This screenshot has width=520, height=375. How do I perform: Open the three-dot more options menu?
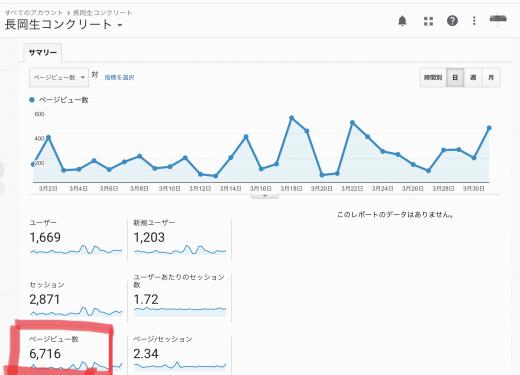pos(474,21)
